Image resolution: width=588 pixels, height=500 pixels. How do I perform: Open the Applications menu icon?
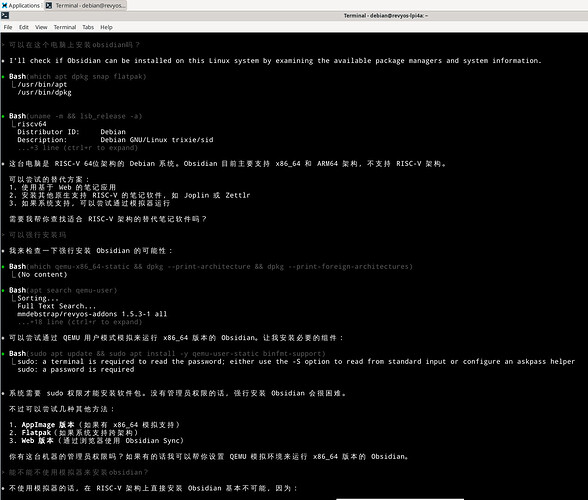pos(4,5)
